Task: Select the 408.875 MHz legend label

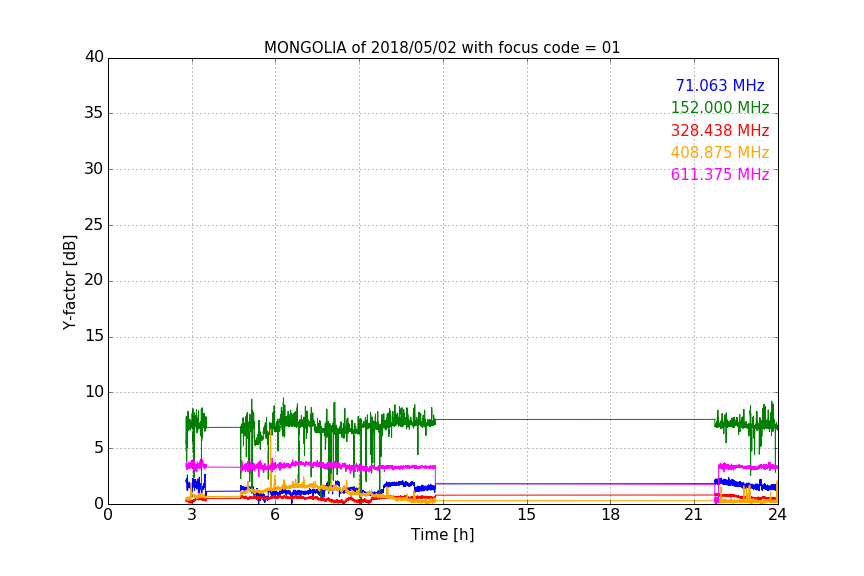Action: [x=720, y=153]
